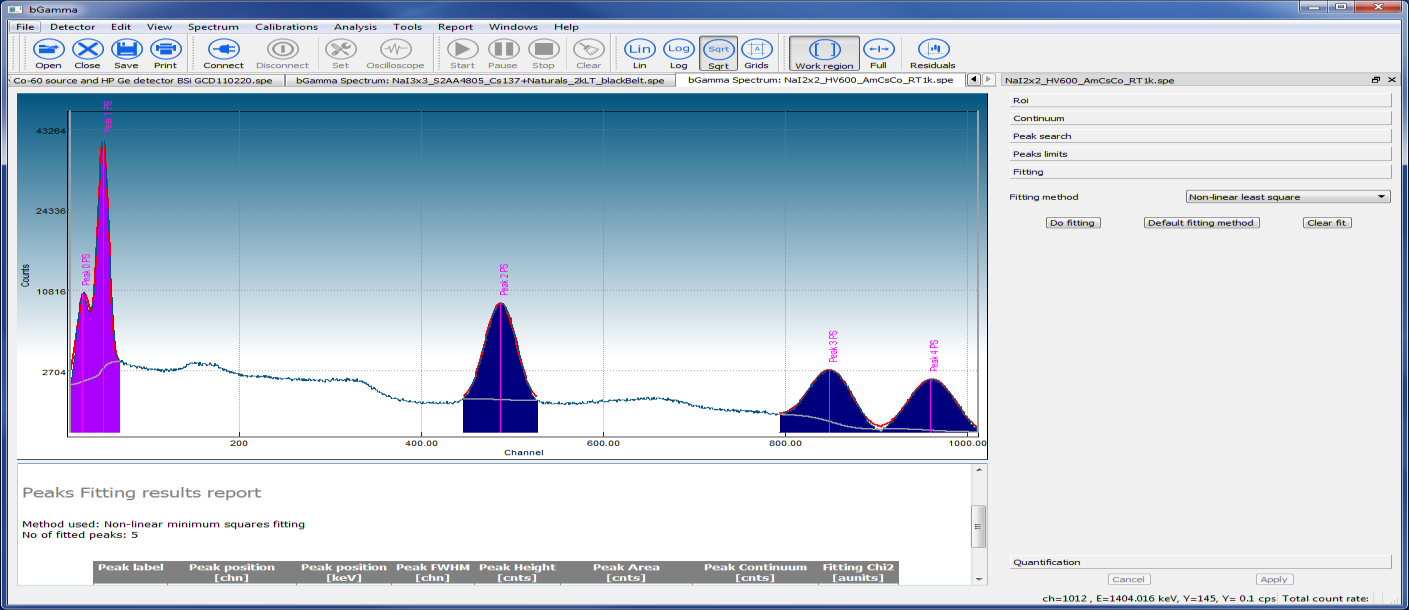Print the spectrum using Print icon

(x=165, y=53)
